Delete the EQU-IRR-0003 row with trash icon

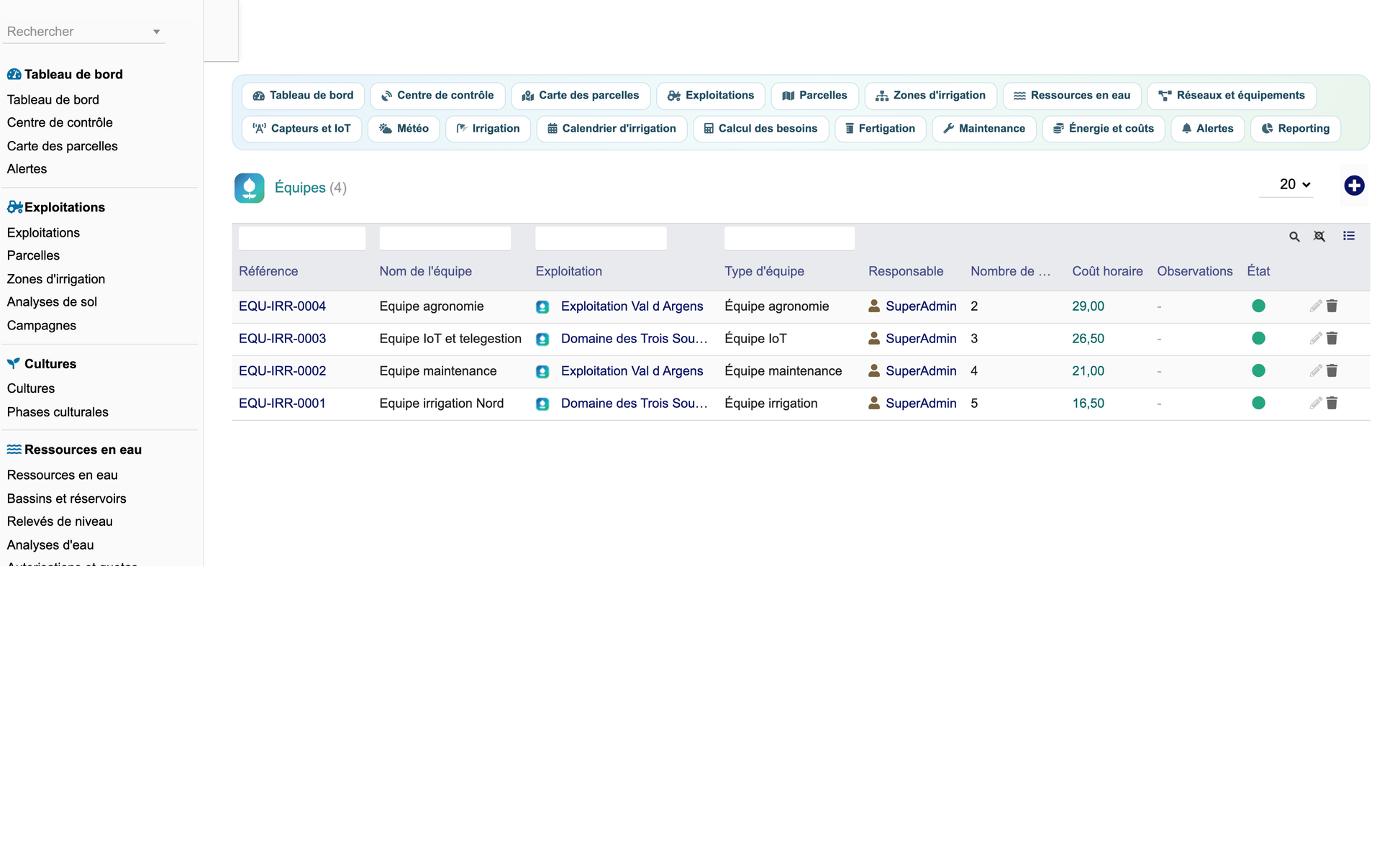tap(1332, 338)
